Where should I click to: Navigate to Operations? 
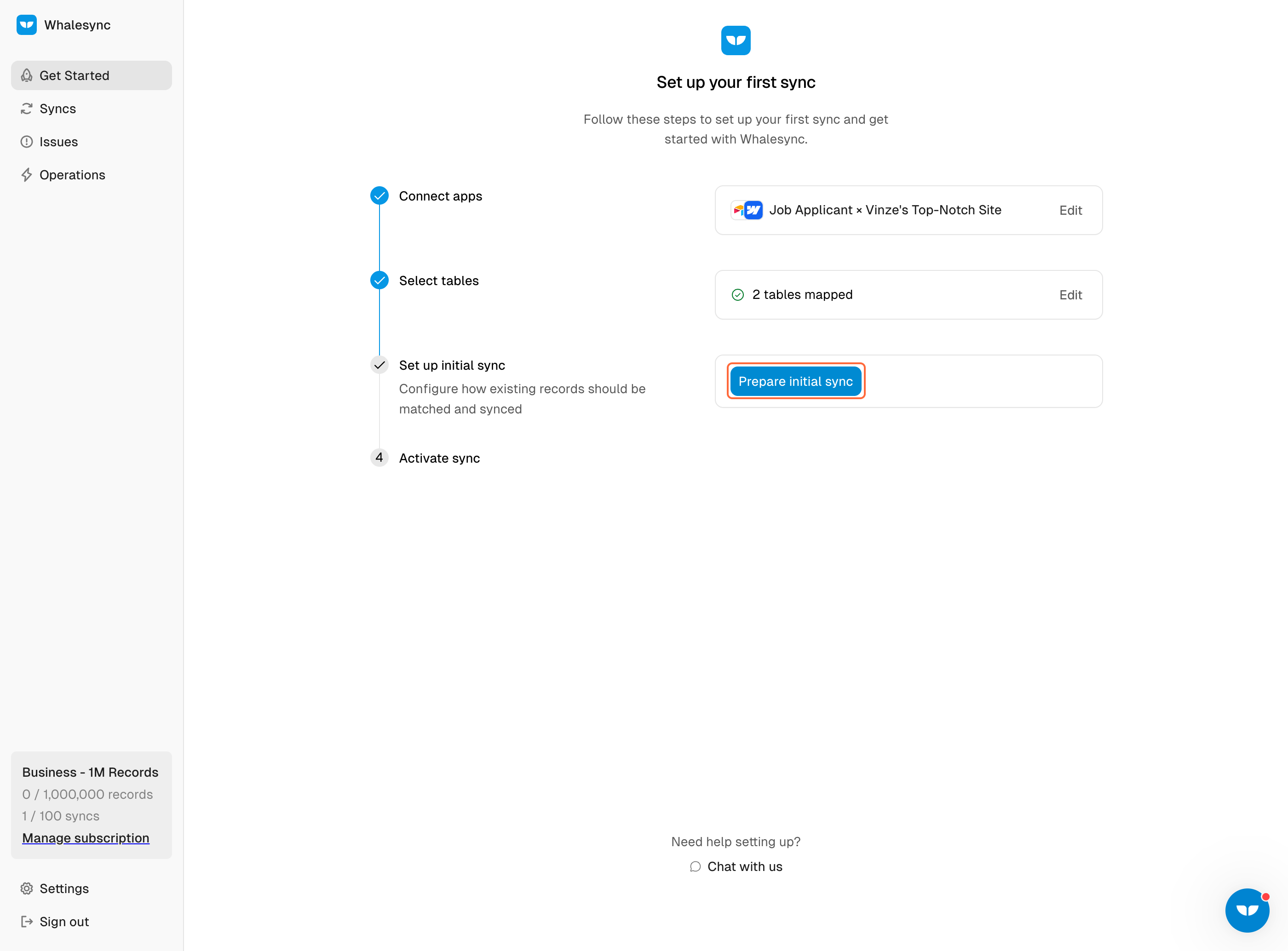coord(72,175)
